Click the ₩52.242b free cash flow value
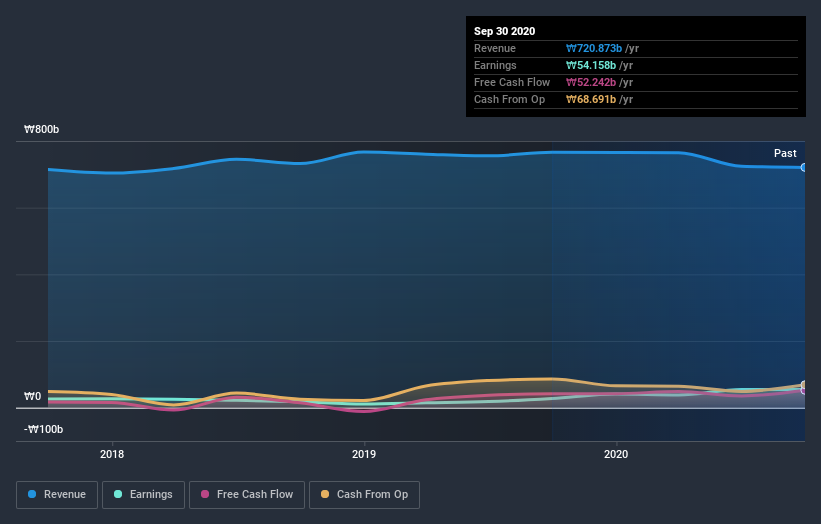Screen dimensions: 821x524 pyautogui.click(x=591, y=82)
